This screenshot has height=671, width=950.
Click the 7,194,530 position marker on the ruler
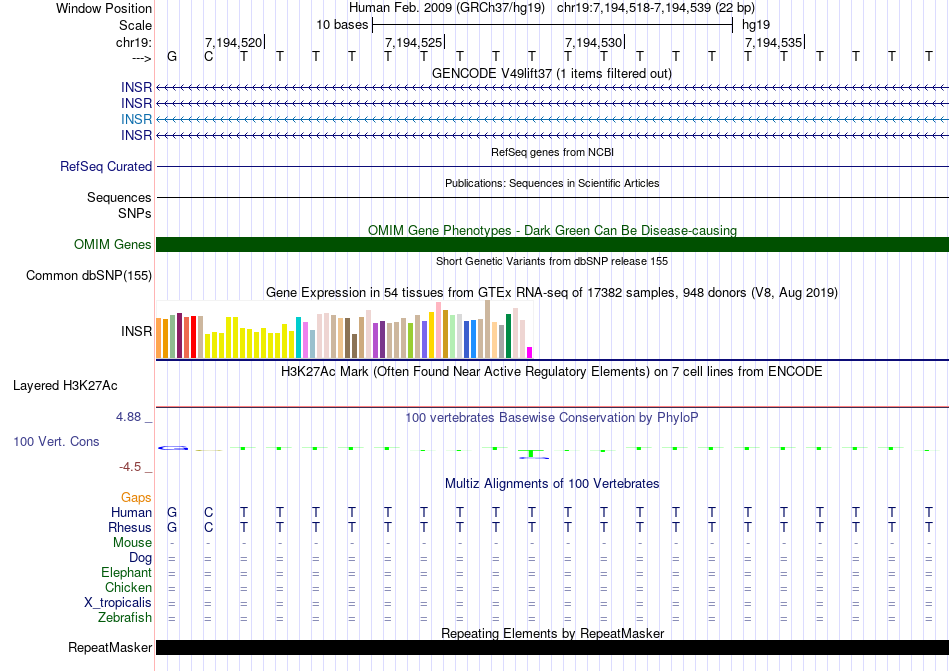click(x=594, y=42)
